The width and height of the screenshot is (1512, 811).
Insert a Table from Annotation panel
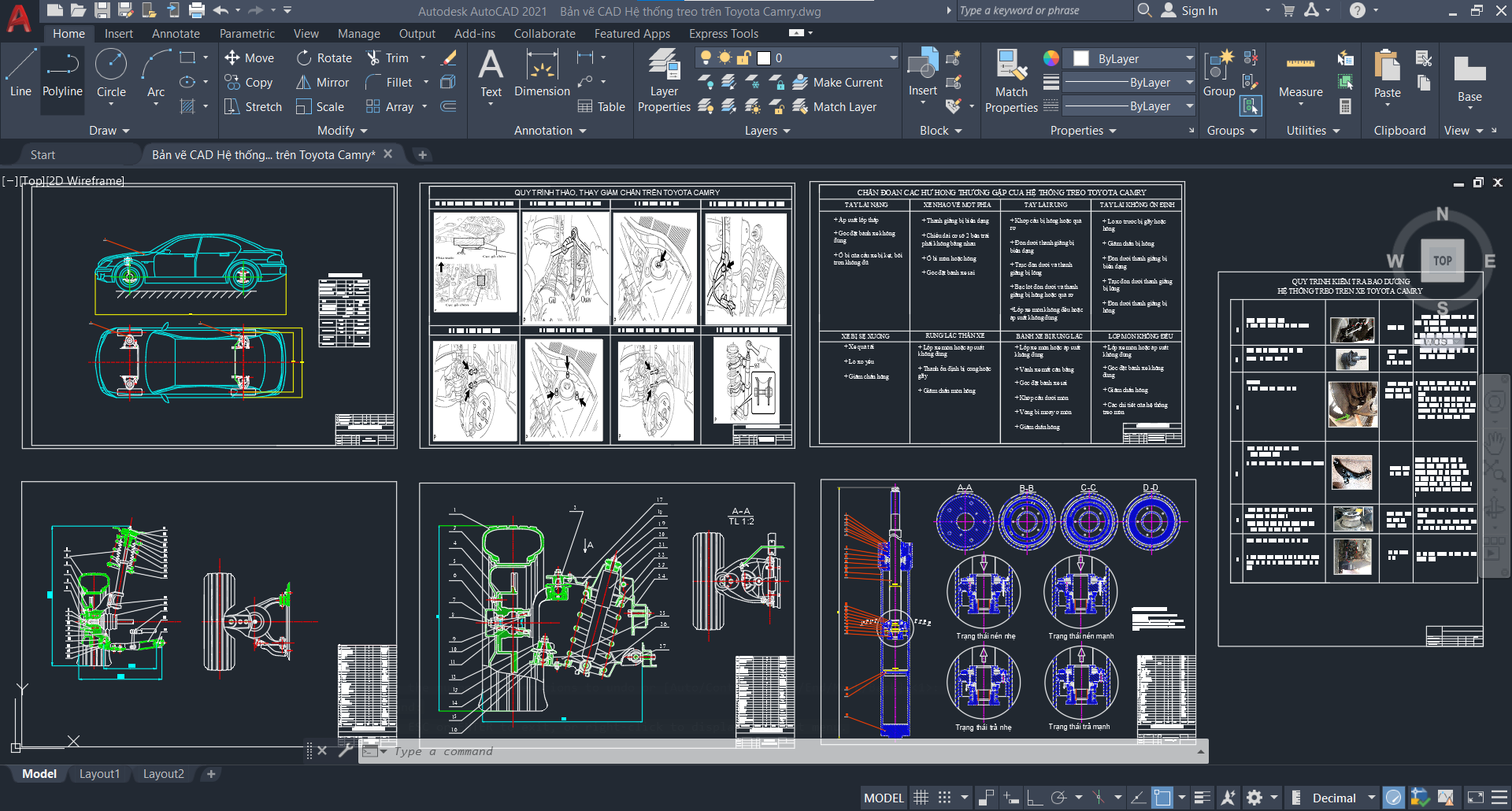pos(601,106)
